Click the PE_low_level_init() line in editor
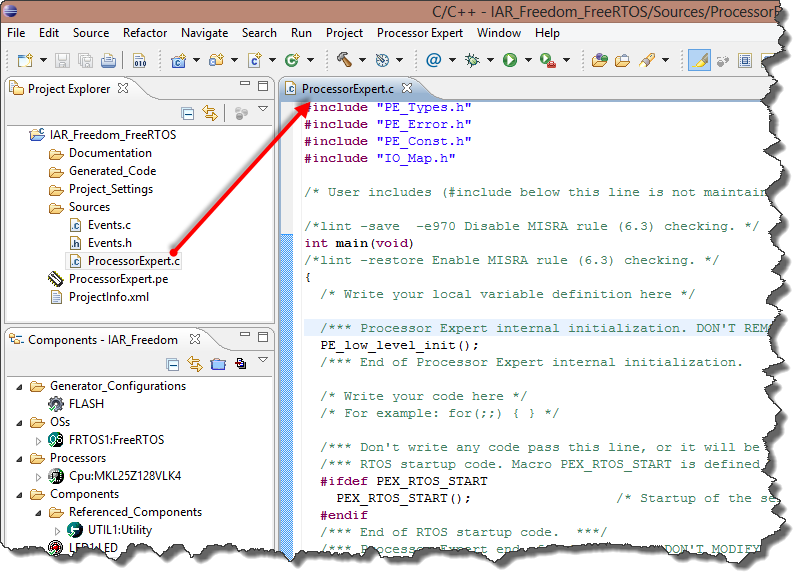This screenshot has height=586, width=808. 399,345
